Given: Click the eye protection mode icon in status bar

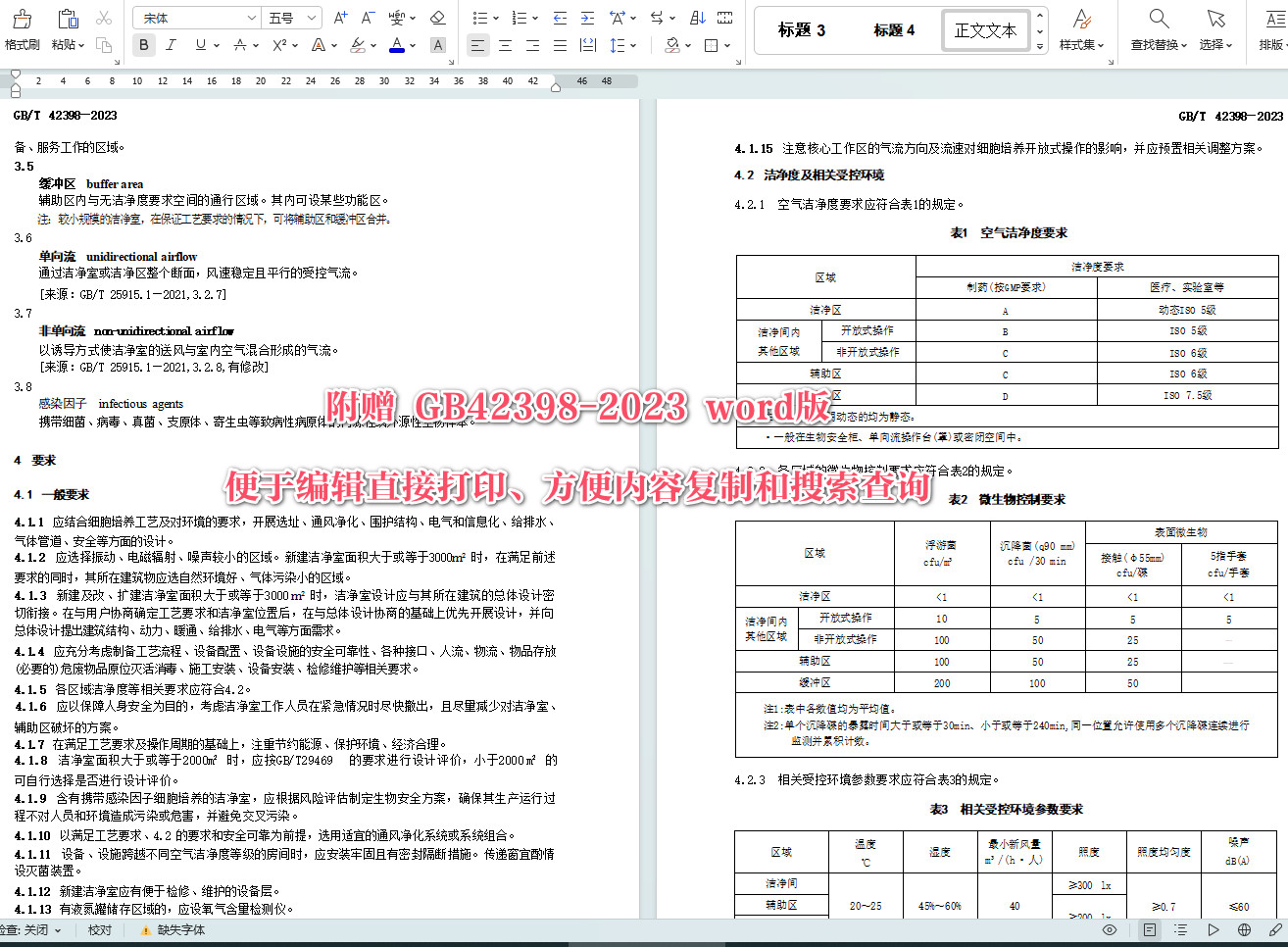Looking at the screenshot, I should click(x=1110, y=929).
